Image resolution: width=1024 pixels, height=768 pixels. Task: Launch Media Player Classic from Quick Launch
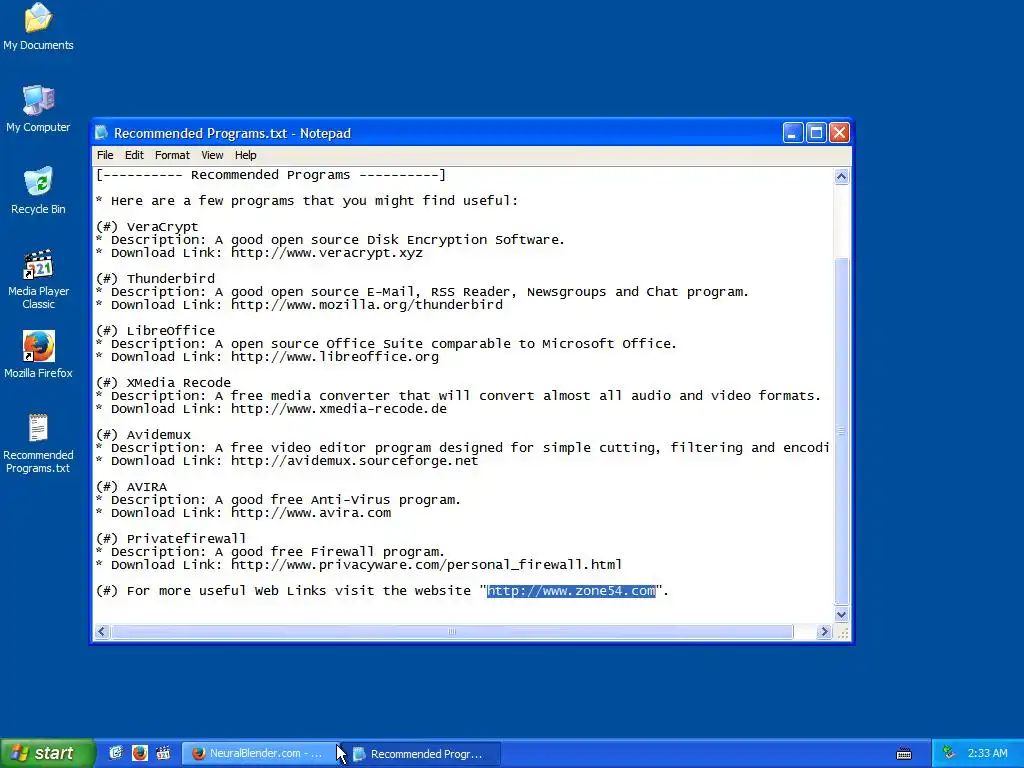[163, 753]
